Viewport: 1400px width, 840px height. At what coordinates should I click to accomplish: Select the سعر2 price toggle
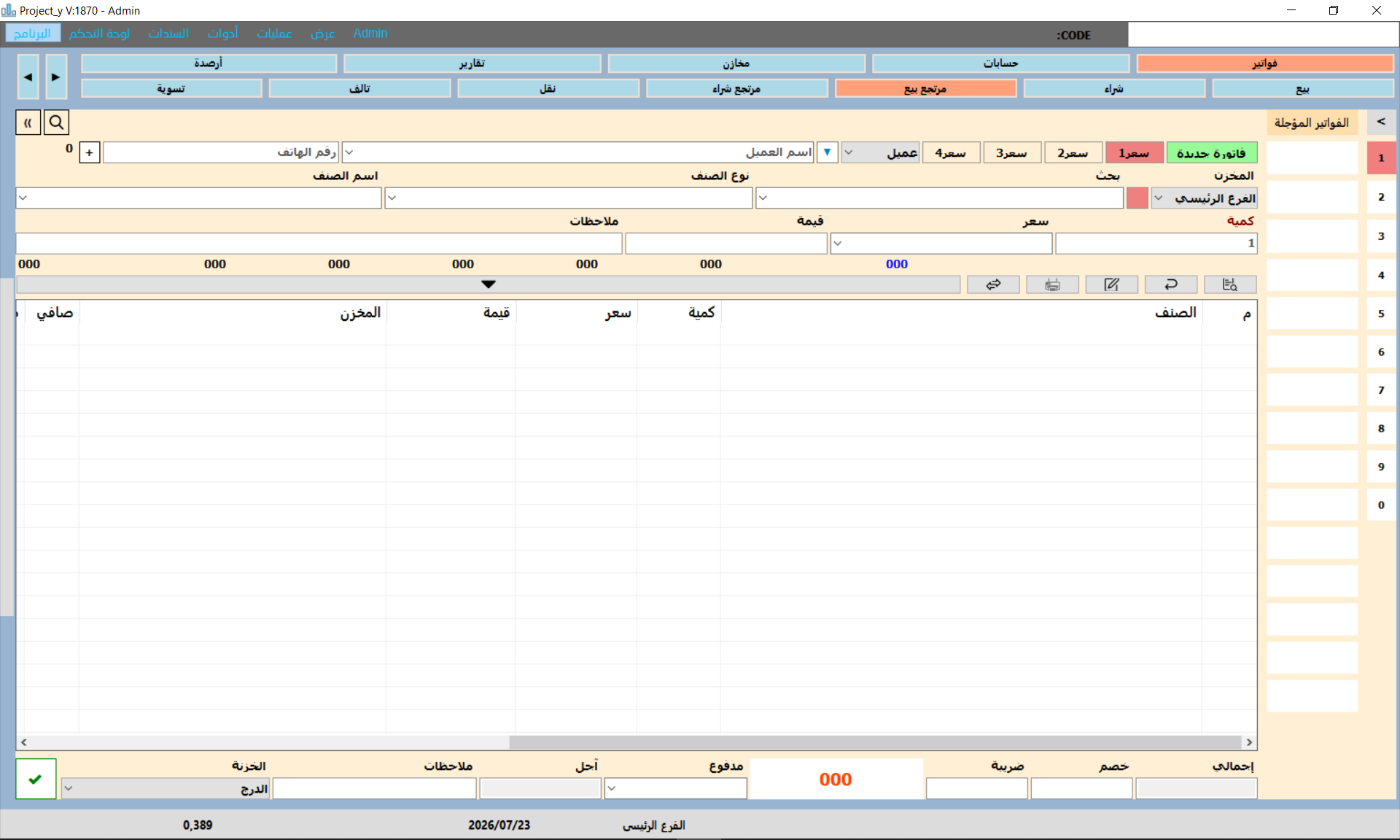click(x=1073, y=152)
